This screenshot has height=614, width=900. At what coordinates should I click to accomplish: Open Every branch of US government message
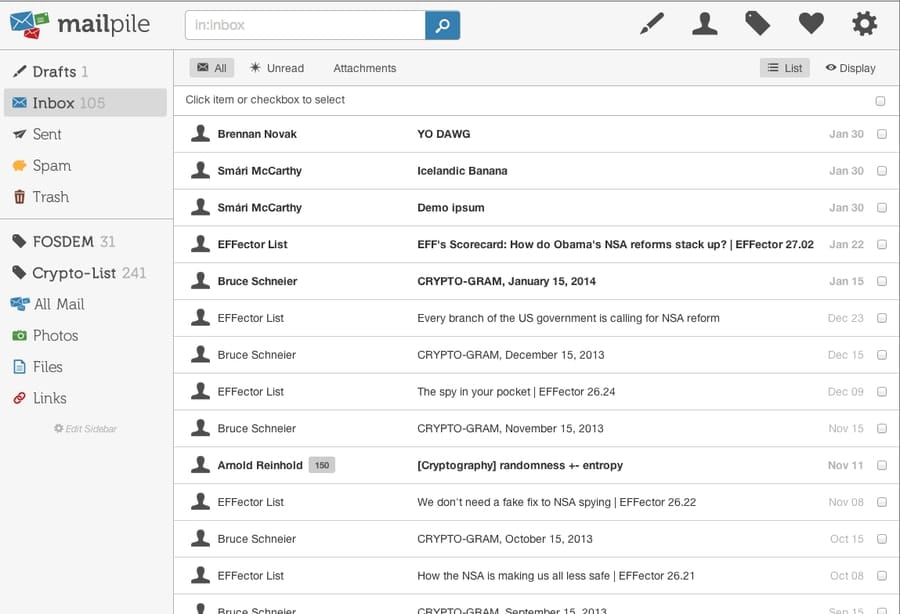pos(568,318)
